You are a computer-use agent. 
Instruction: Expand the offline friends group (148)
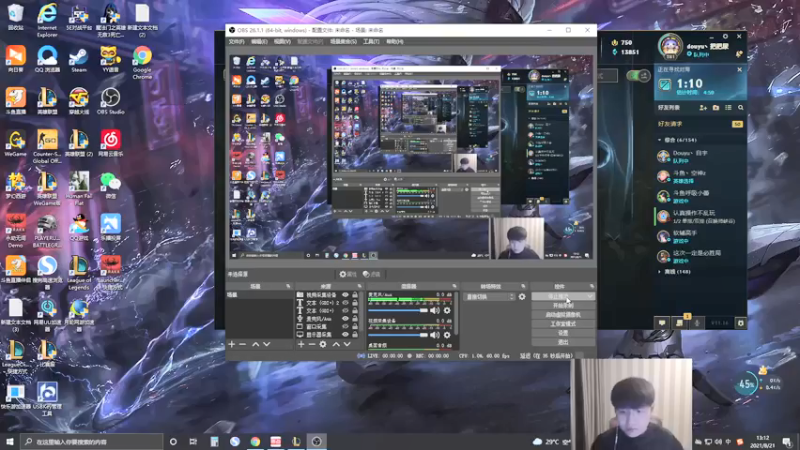point(660,271)
